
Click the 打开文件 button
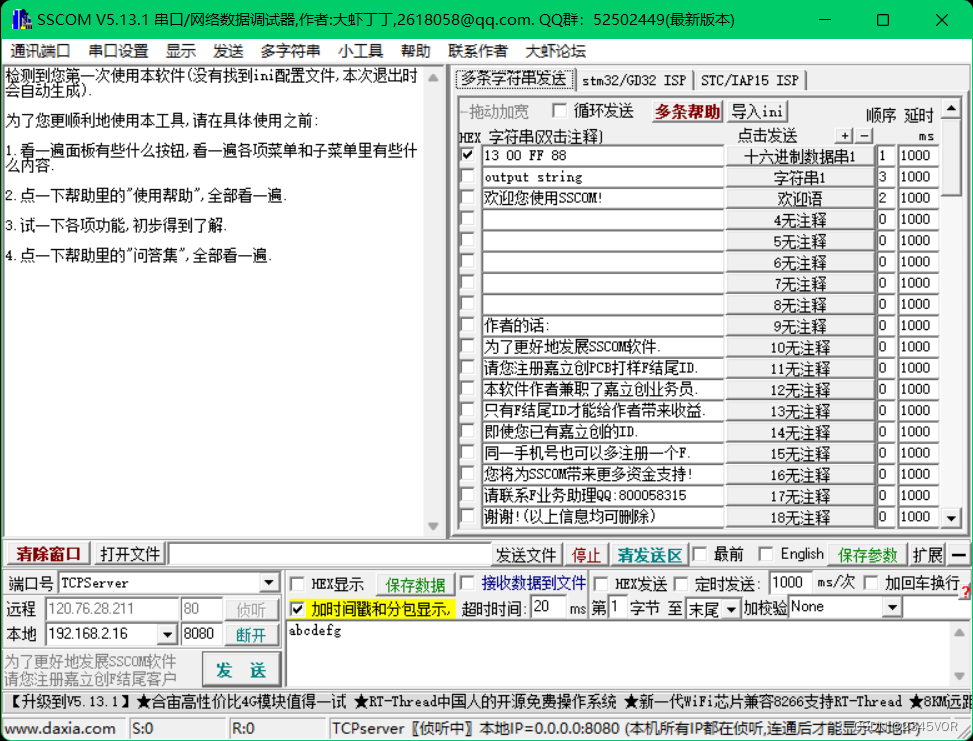pos(130,554)
